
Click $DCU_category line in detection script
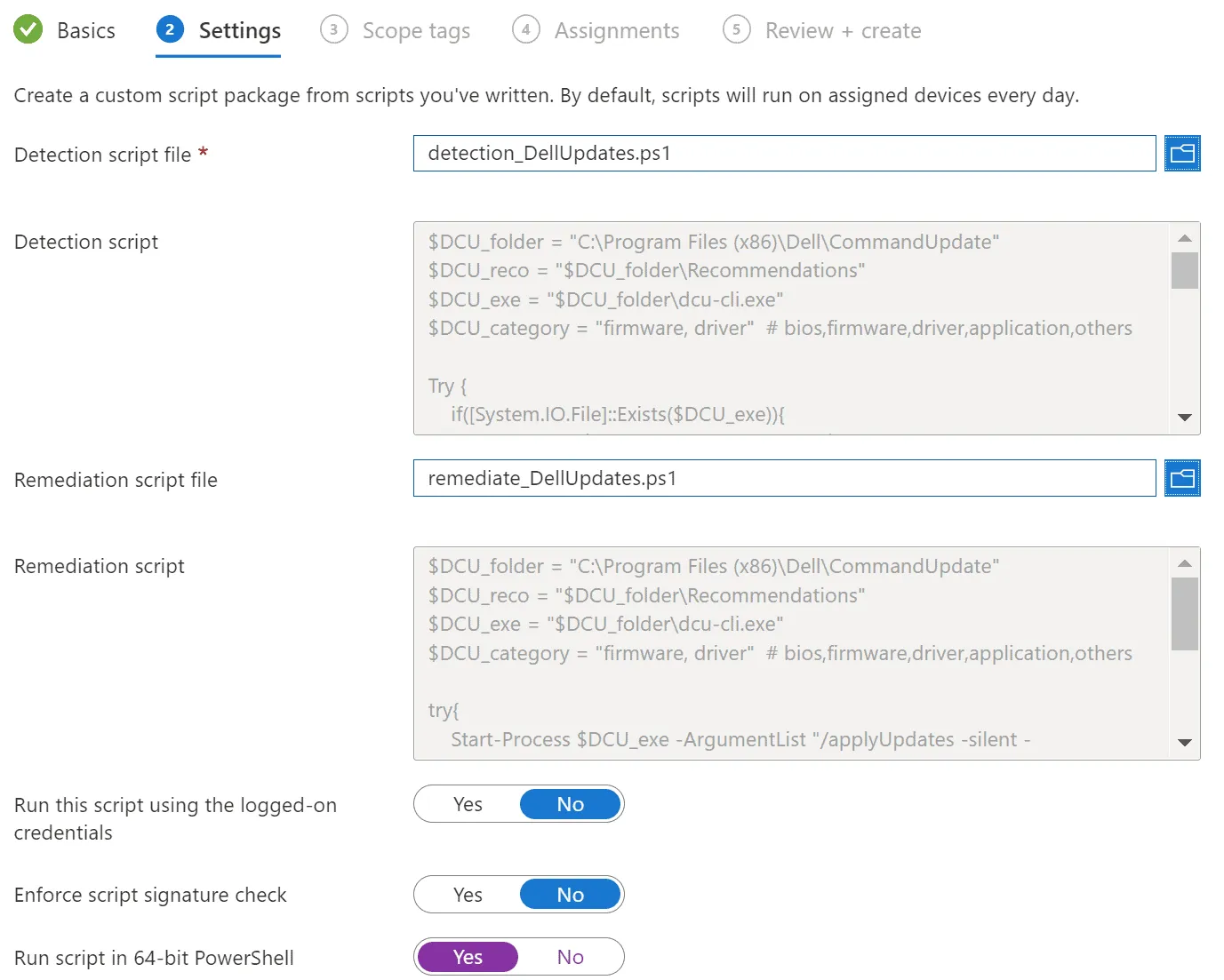[x=780, y=328]
